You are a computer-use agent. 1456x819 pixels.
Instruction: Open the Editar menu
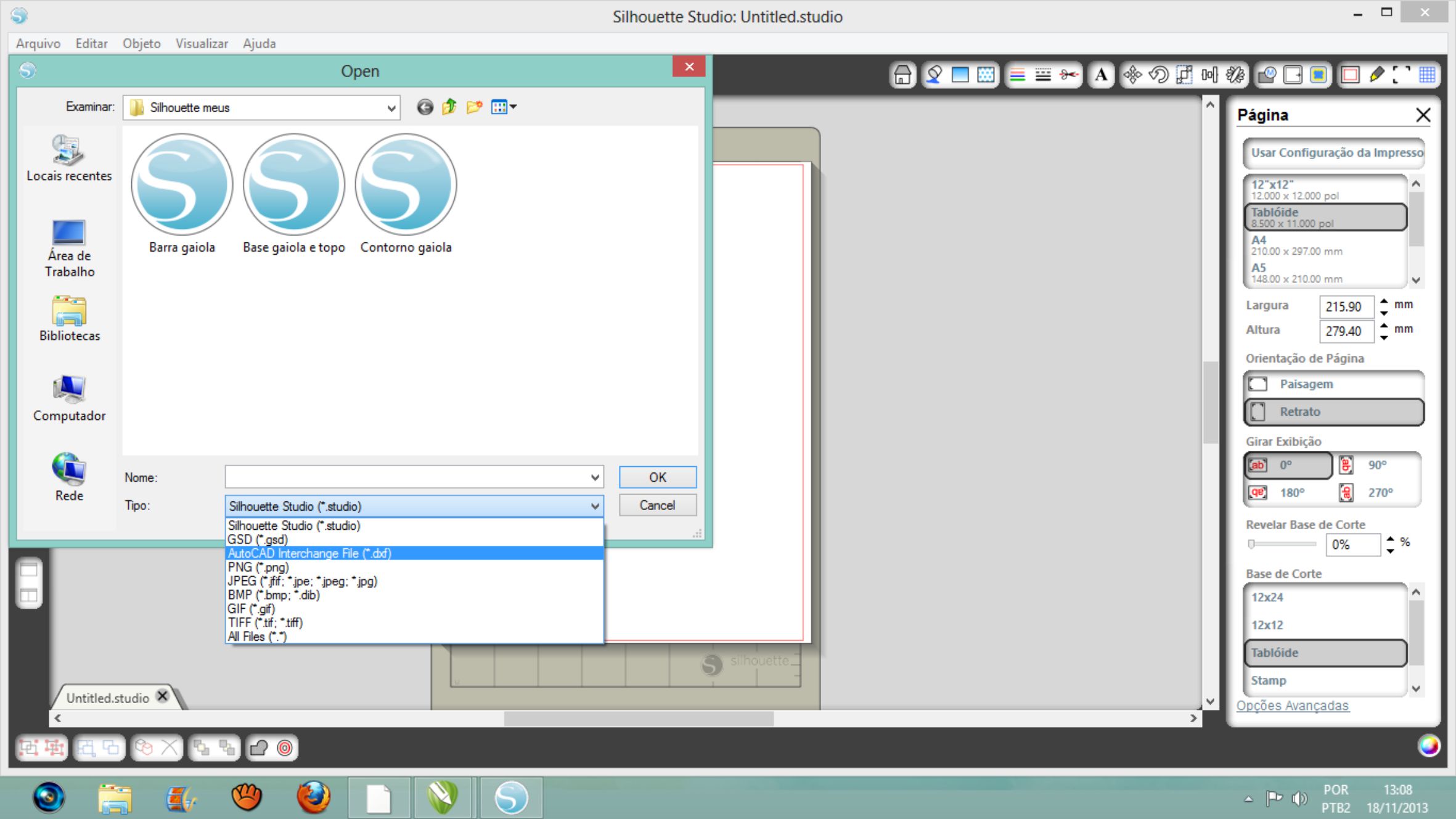91,44
